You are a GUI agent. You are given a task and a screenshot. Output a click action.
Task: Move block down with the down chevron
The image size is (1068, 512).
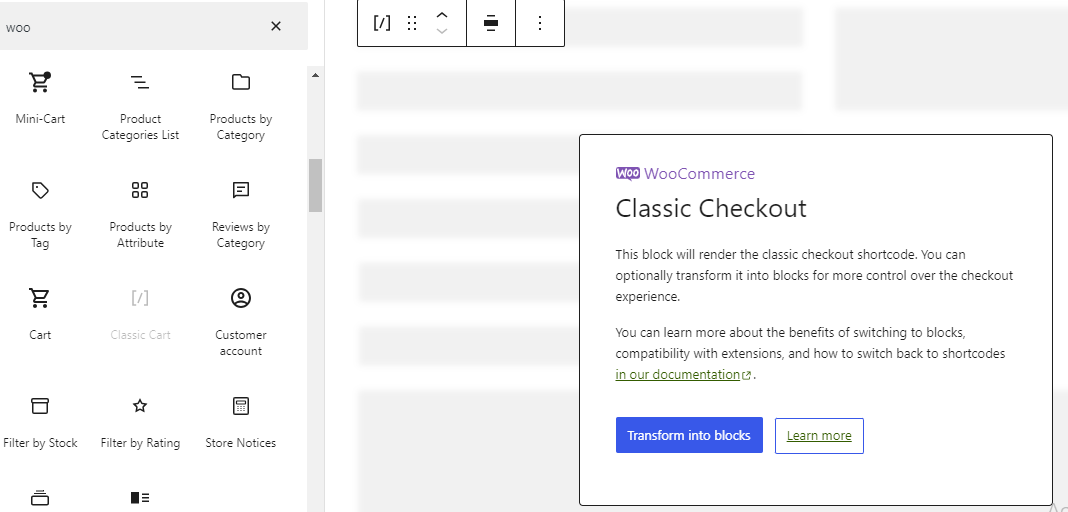(x=442, y=31)
